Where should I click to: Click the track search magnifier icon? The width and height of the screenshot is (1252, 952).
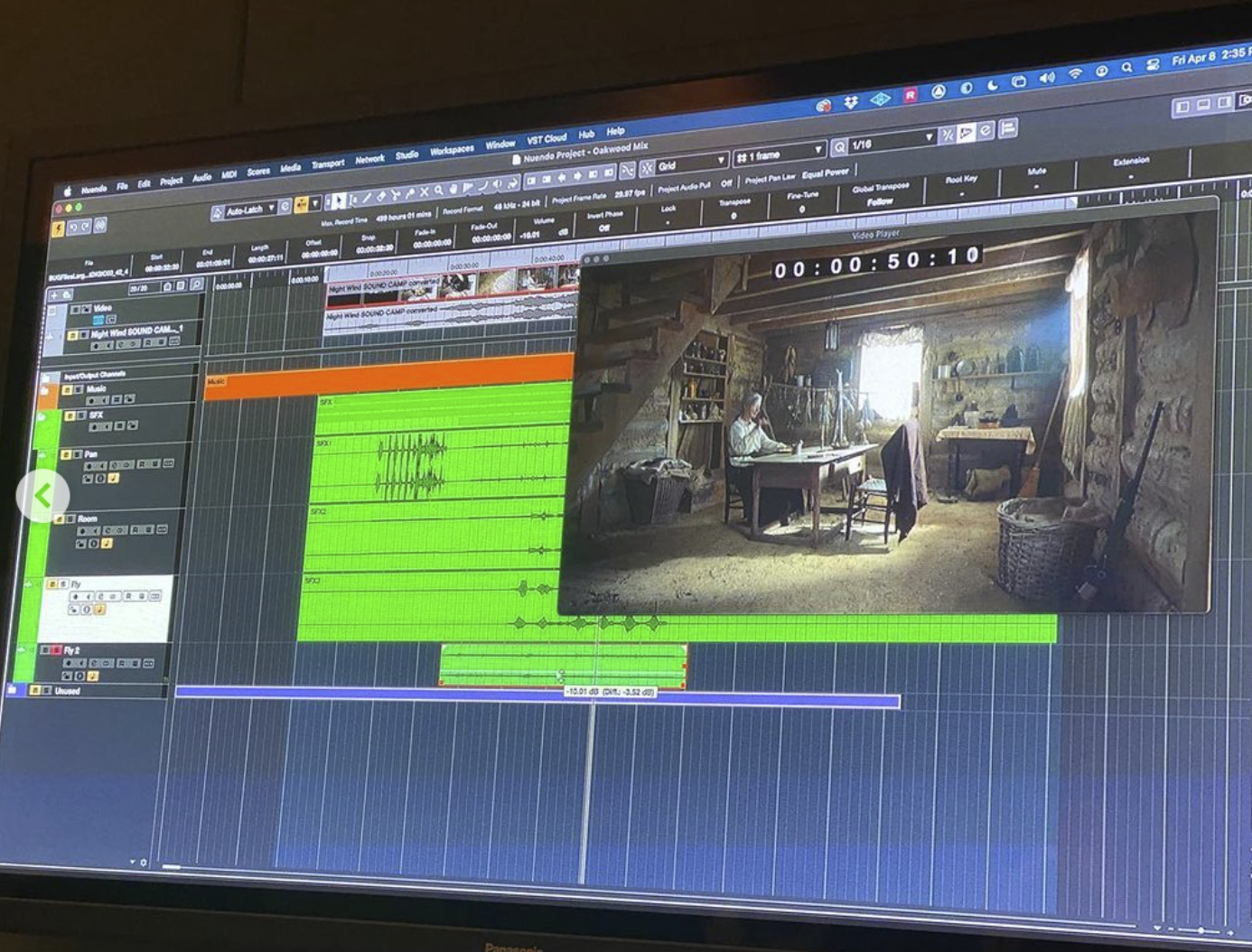pyautogui.click(x=196, y=285)
